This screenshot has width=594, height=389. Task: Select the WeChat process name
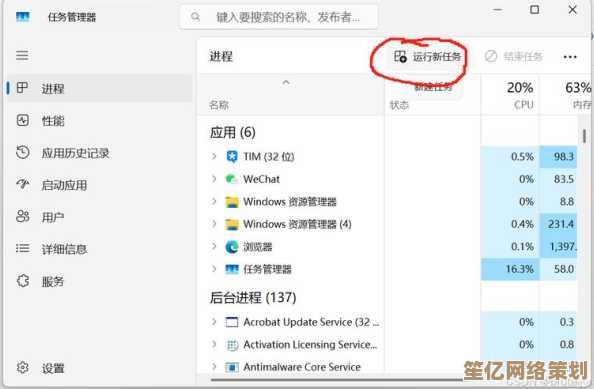(261, 179)
